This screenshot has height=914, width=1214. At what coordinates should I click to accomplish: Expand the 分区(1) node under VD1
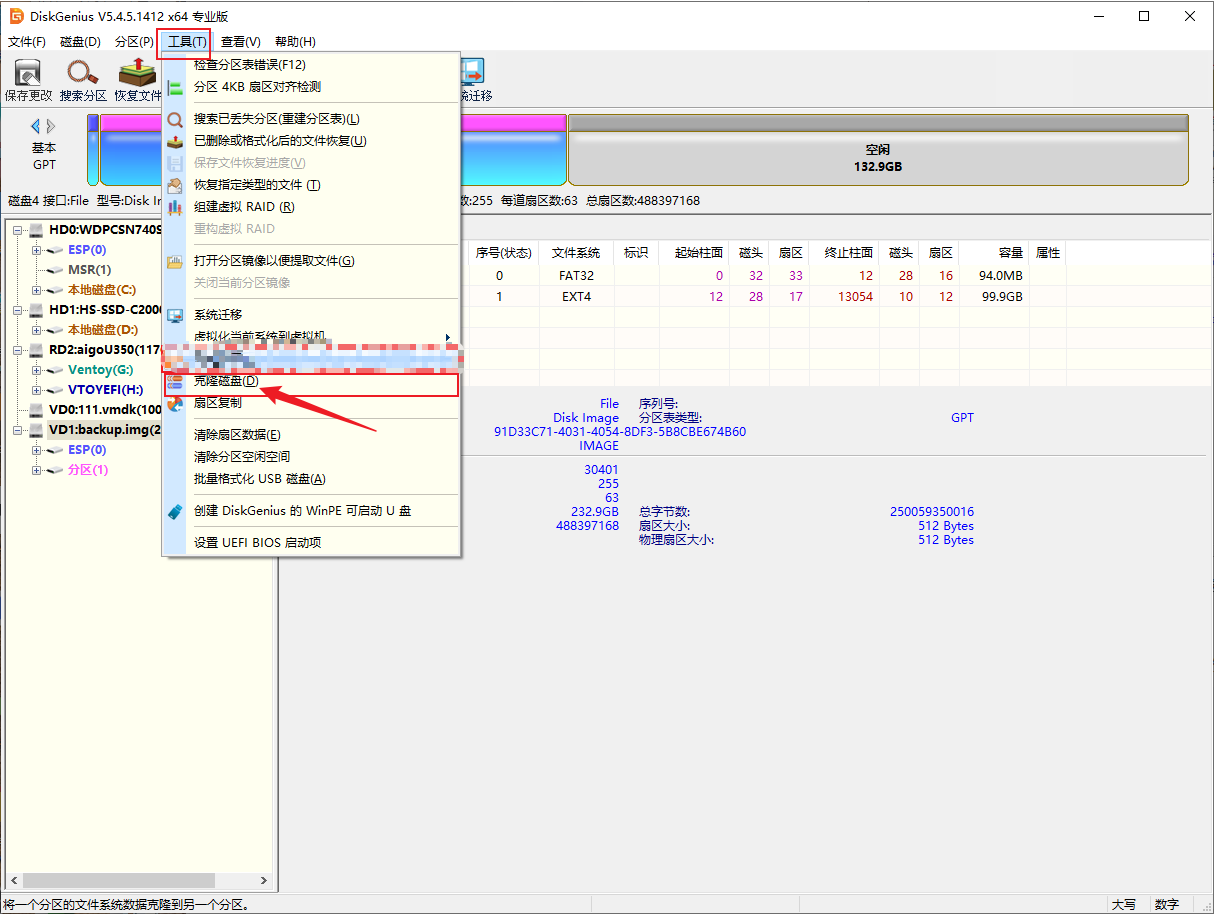(x=37, y=470)
